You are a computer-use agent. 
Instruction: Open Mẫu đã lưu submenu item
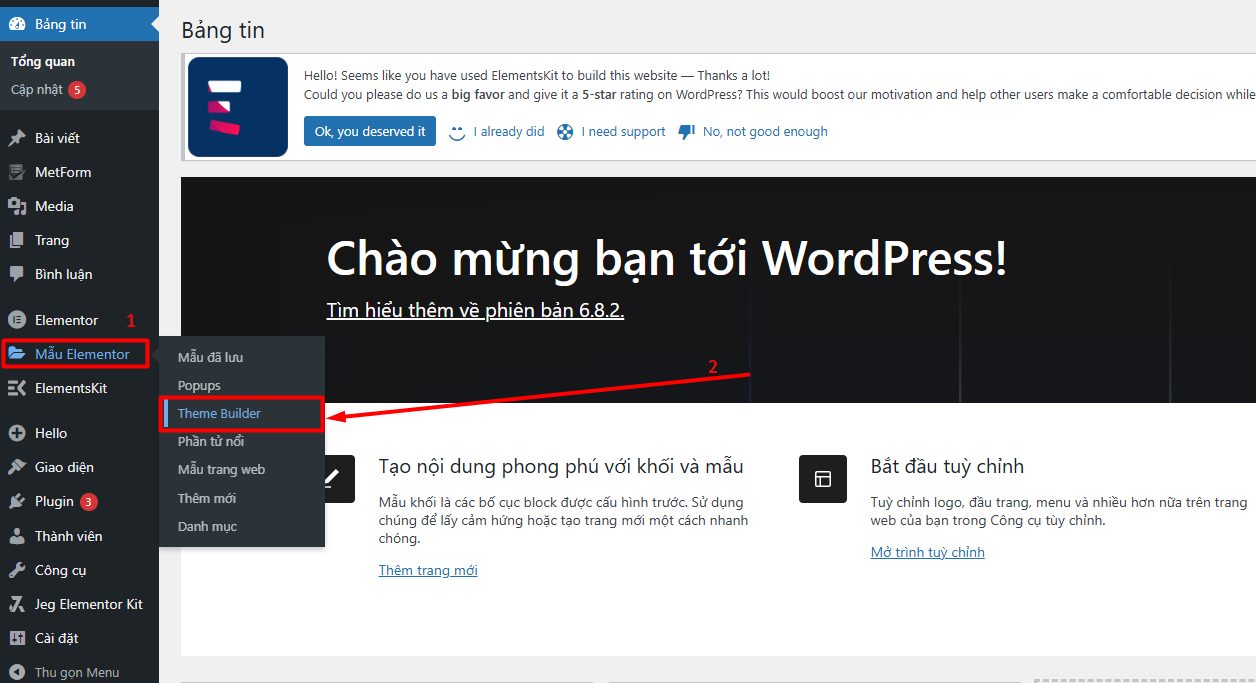click(210, 357)
